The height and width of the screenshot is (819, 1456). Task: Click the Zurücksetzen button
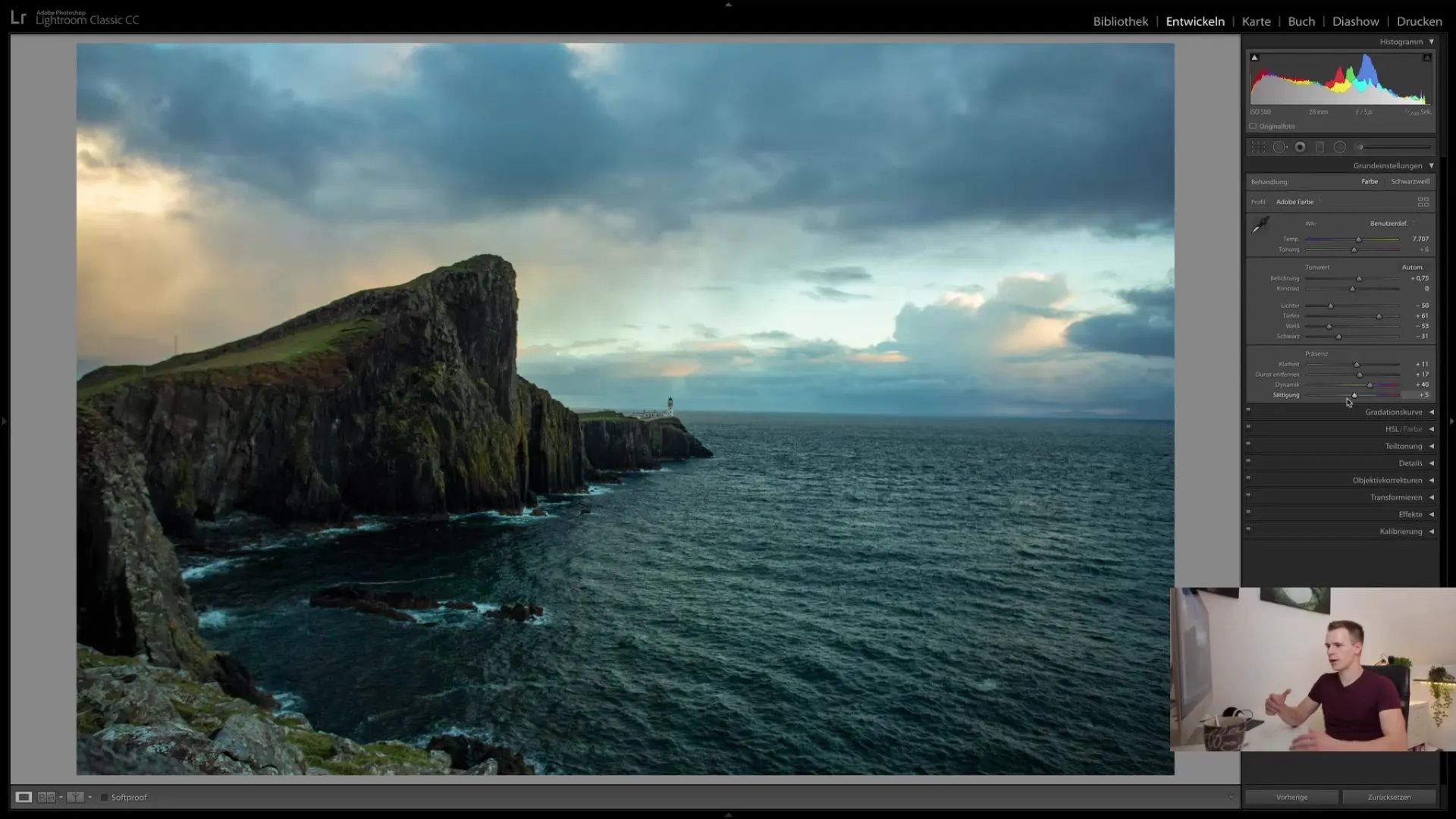point(1389,797)
